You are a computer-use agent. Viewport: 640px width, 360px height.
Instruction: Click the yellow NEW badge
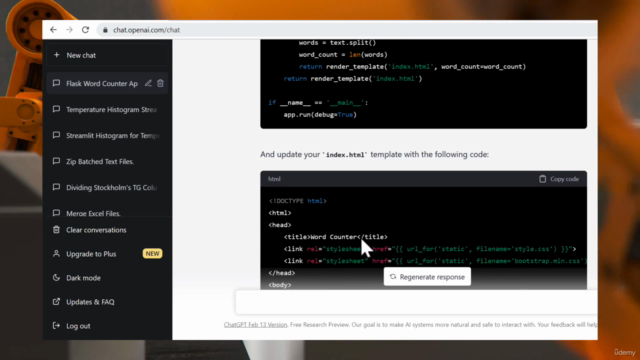click(x=152, y=253)
